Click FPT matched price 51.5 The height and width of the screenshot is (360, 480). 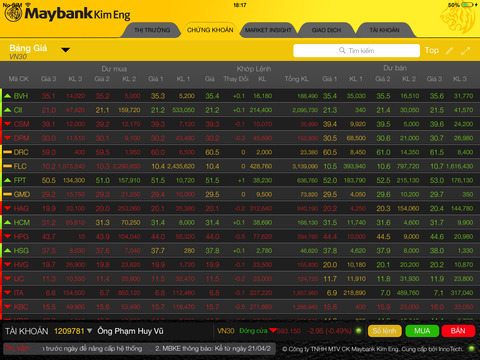click(x=212, y=180)
